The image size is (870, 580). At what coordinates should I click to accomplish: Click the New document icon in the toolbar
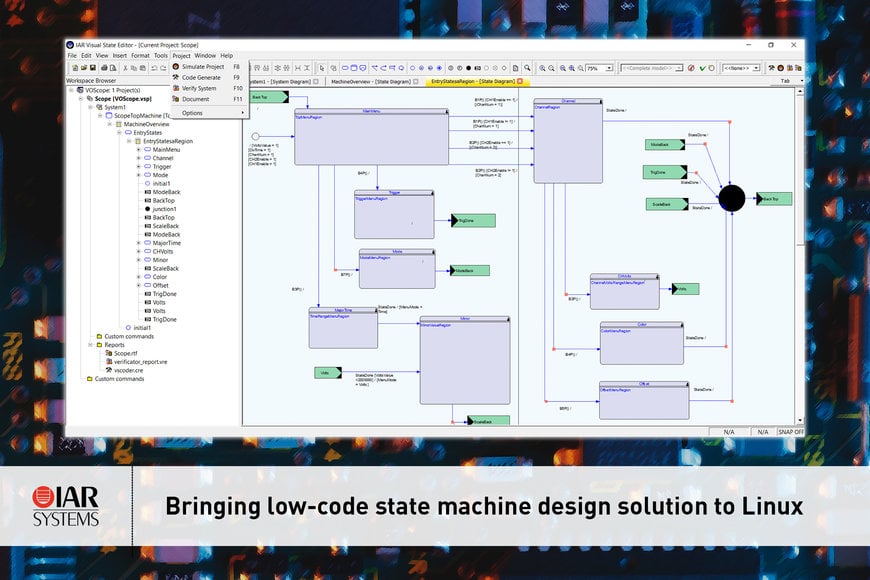74,69
